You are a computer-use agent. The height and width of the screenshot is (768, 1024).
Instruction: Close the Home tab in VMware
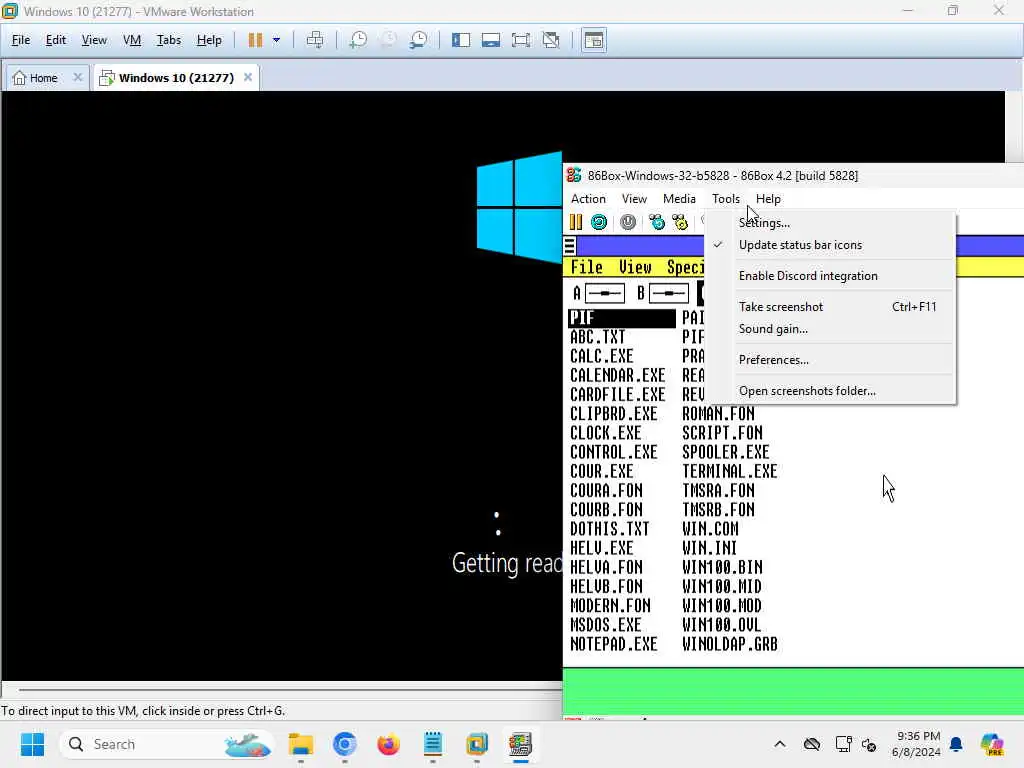(78, 77)
